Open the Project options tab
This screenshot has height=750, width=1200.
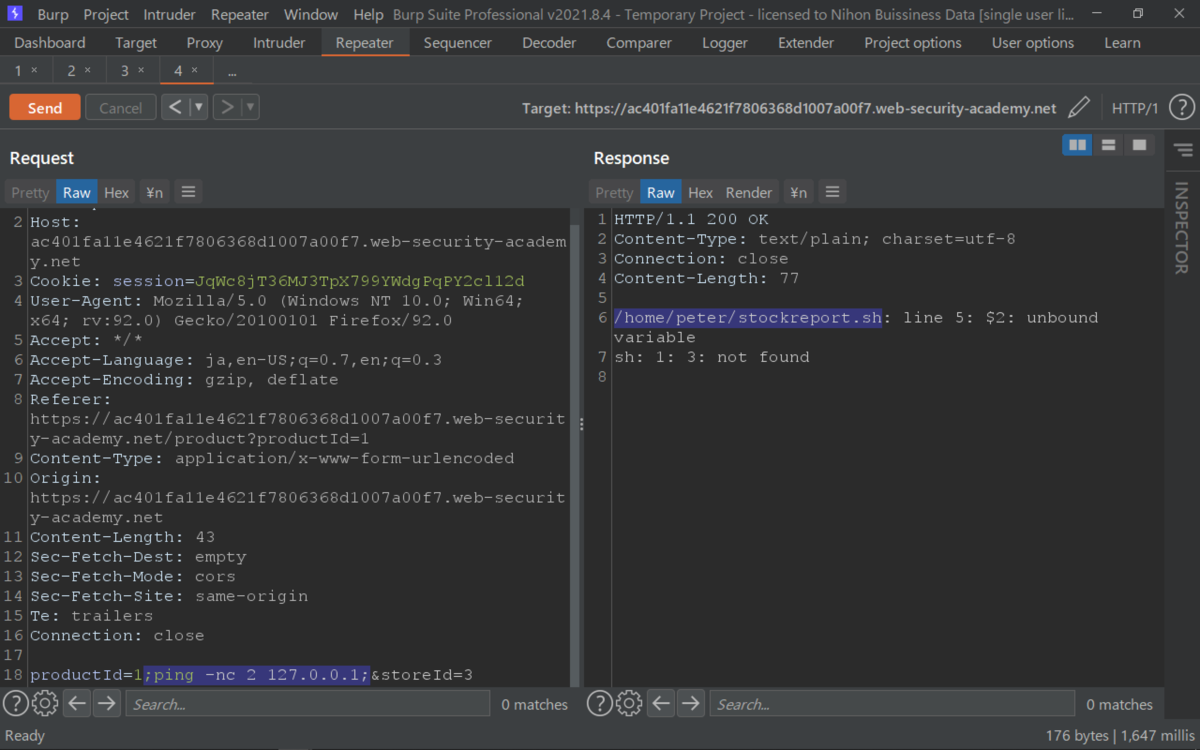pos(913,43)
